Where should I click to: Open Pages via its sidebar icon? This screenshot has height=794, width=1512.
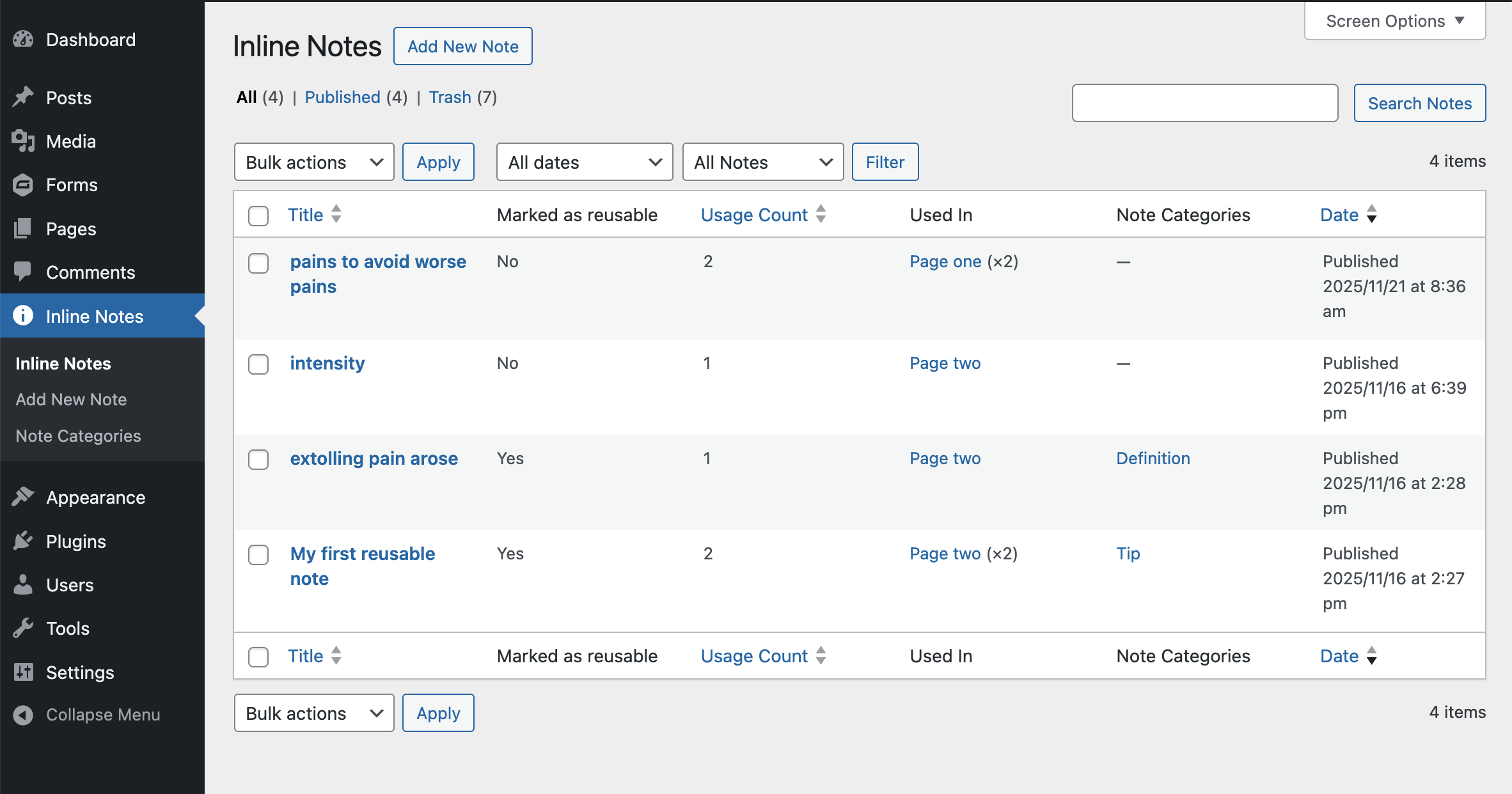[24, 228]
